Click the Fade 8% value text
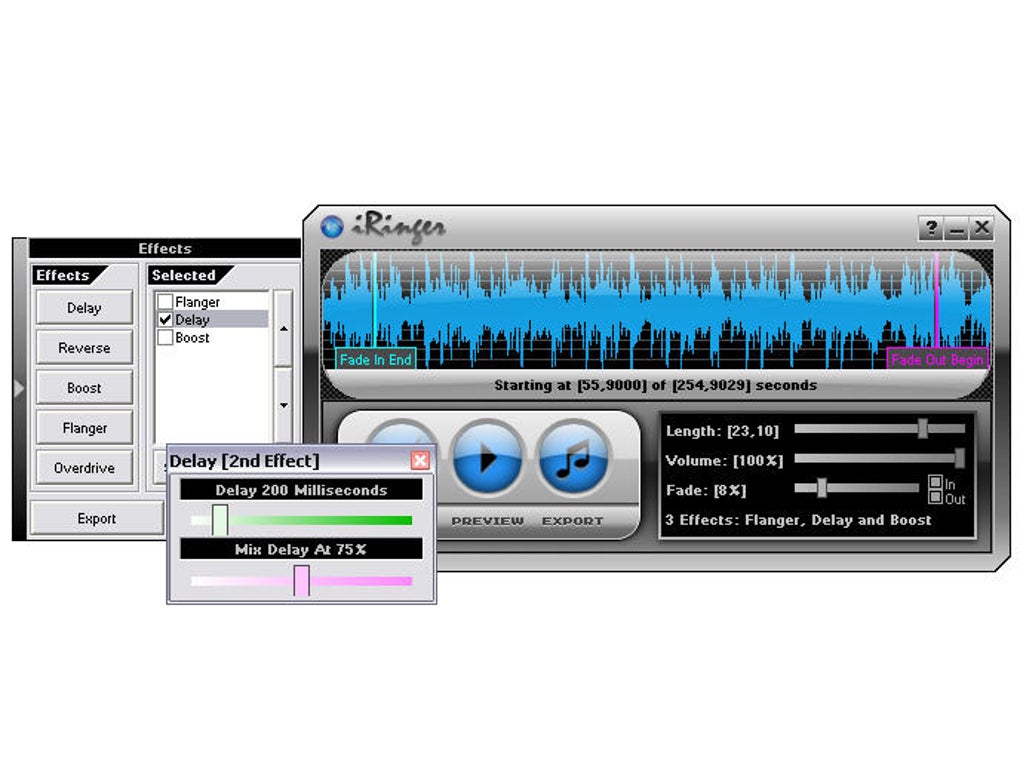The width and height of the screenshot is (1020, 771). point(706,490)
